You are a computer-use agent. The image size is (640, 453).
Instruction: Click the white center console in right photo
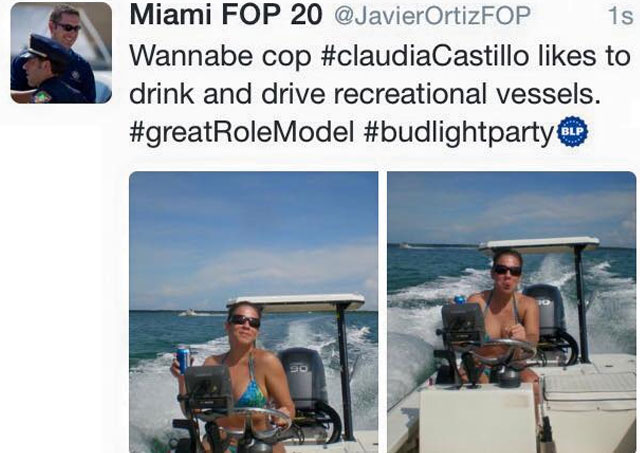pos(478,418)
